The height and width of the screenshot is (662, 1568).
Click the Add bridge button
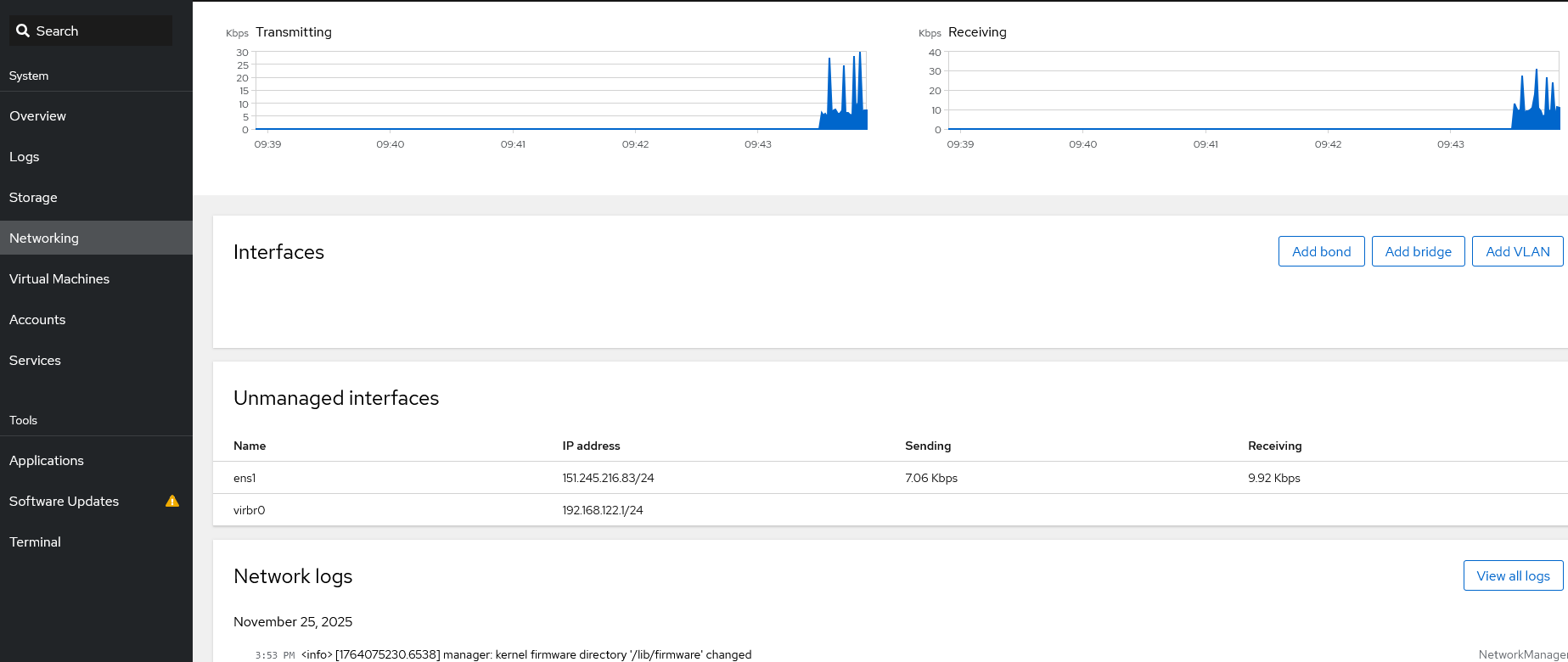[1418, 251]
